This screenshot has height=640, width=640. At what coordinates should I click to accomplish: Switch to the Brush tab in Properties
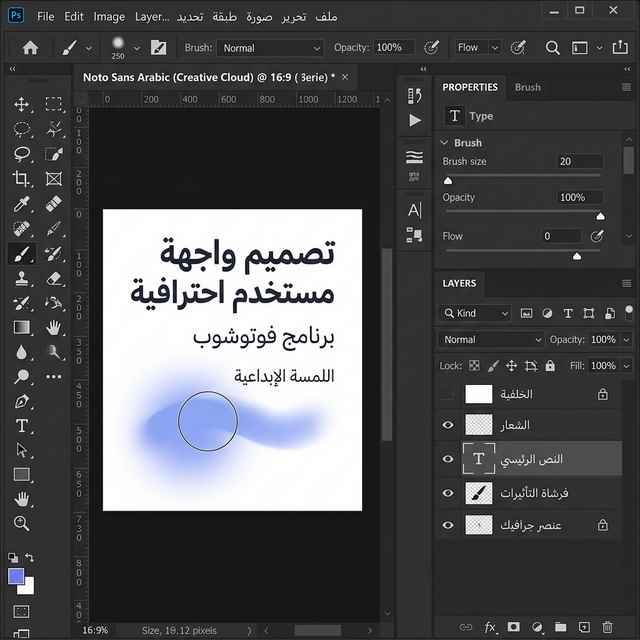528,87
